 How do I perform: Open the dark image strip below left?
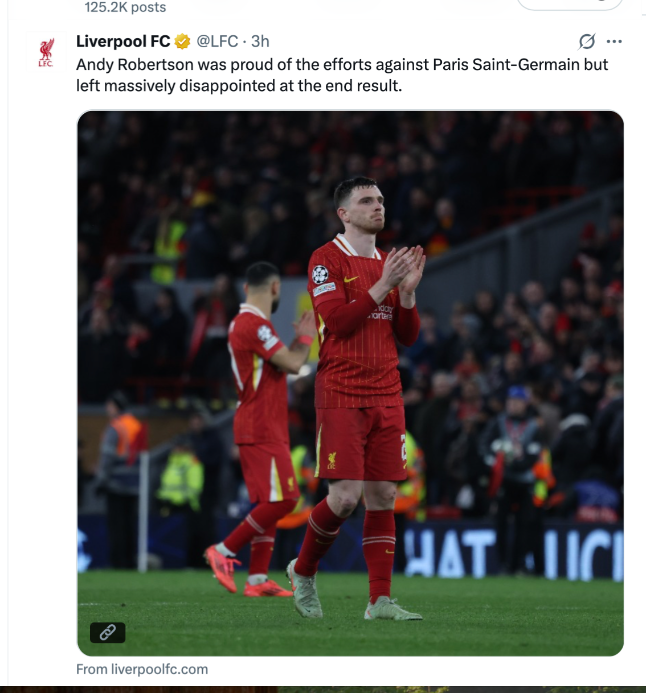[137, 689]
